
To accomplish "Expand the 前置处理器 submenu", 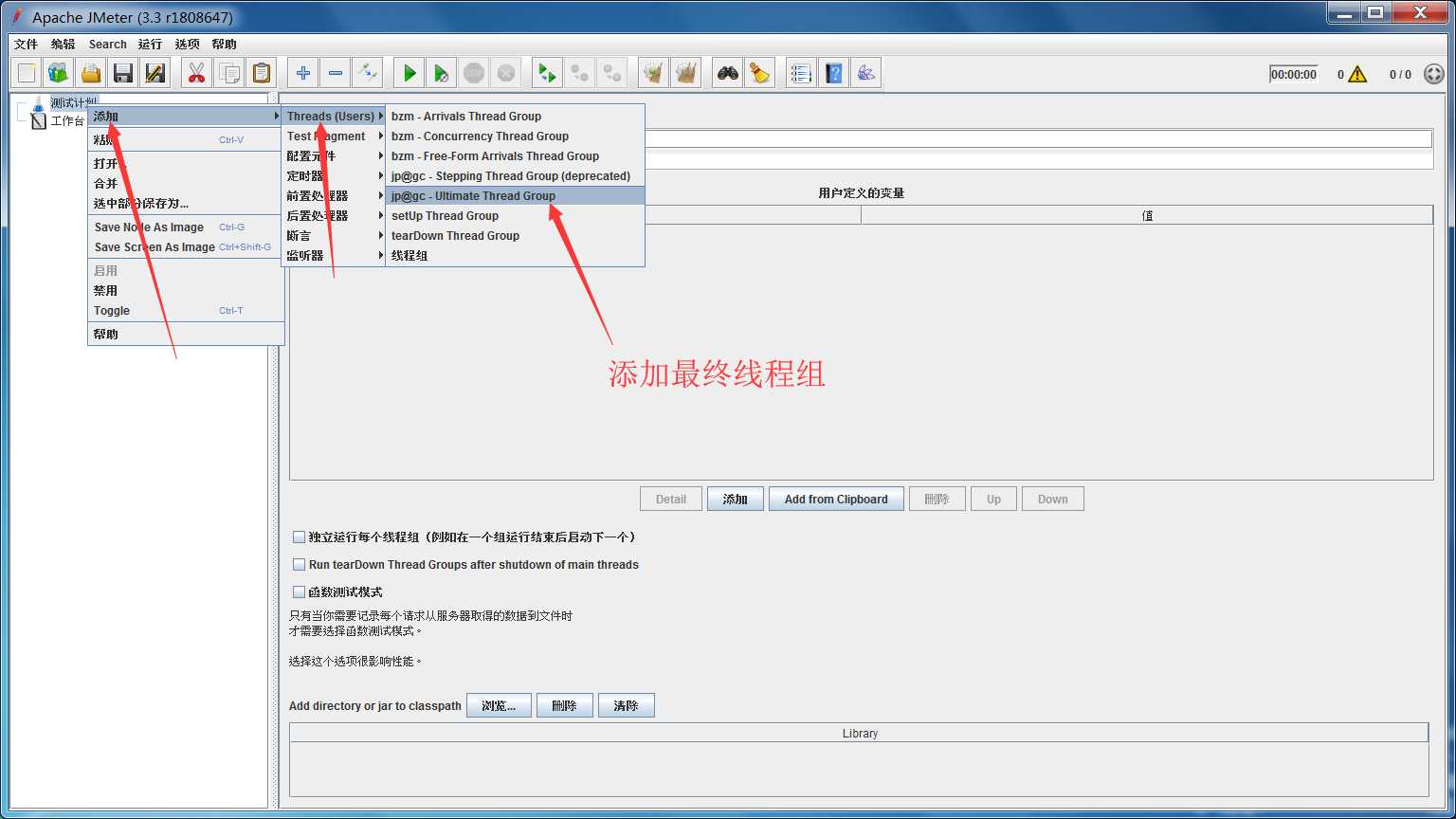I will click(x=334, y=196).
